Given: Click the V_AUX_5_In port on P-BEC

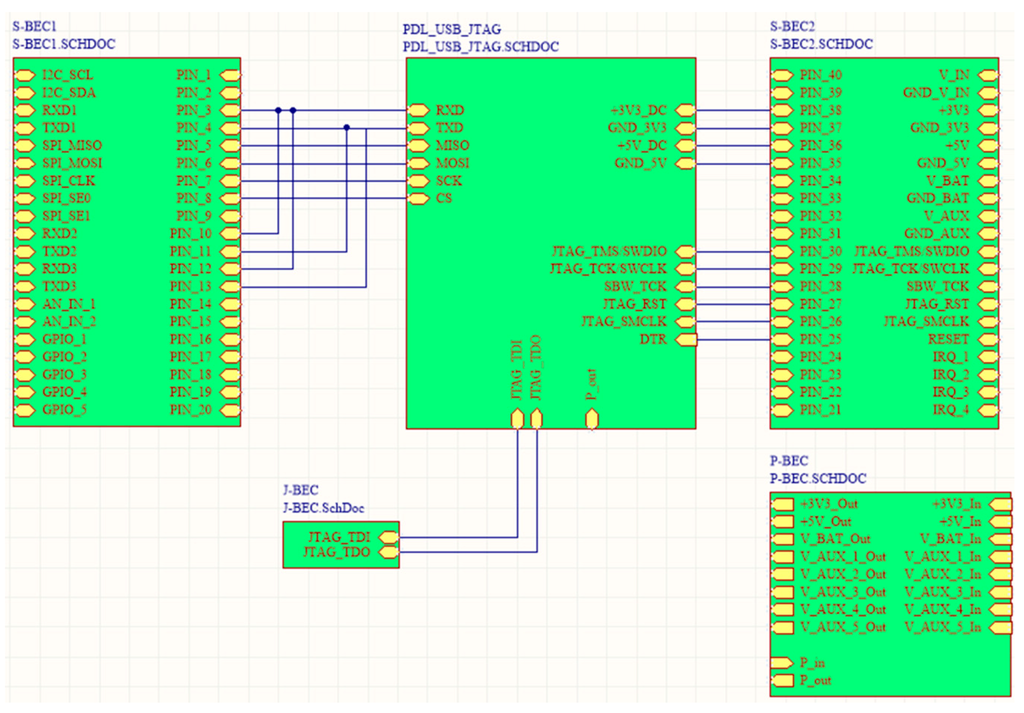Looking at the screenshot, I should [x=988, y=627].
